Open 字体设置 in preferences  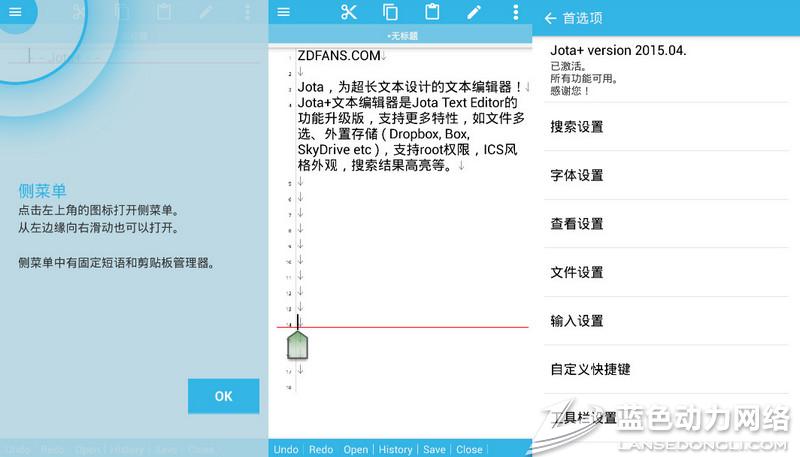[x=577, y=175]
